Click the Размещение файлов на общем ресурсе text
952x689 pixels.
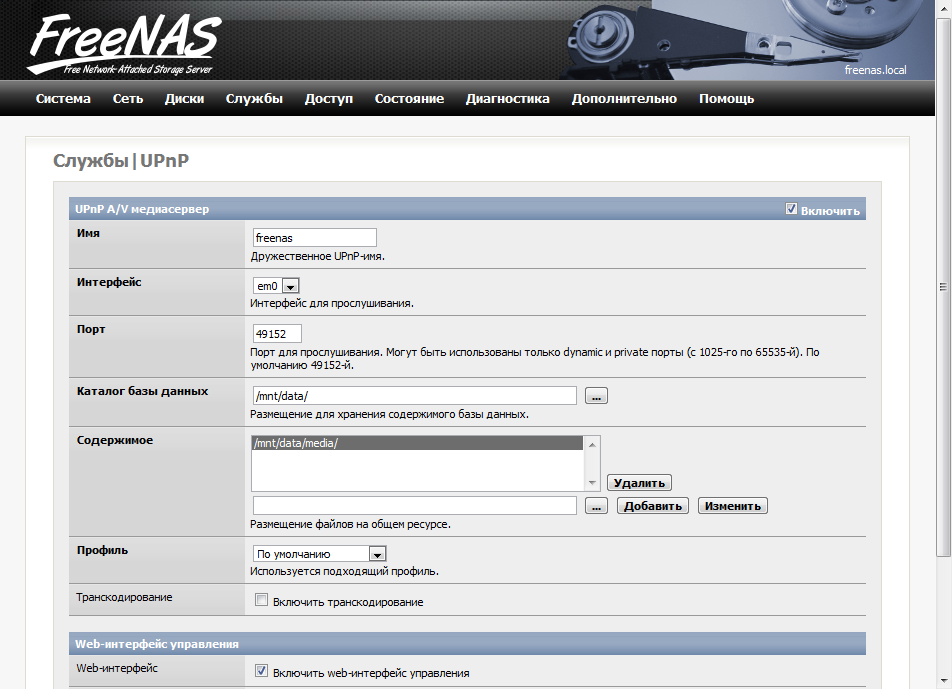(x=350, y=524)
